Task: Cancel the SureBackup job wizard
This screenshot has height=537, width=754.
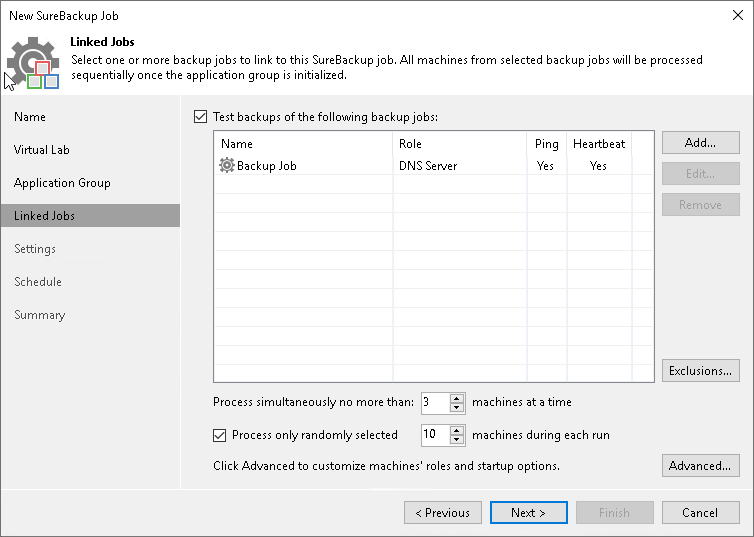Action: tap(701, 513)
